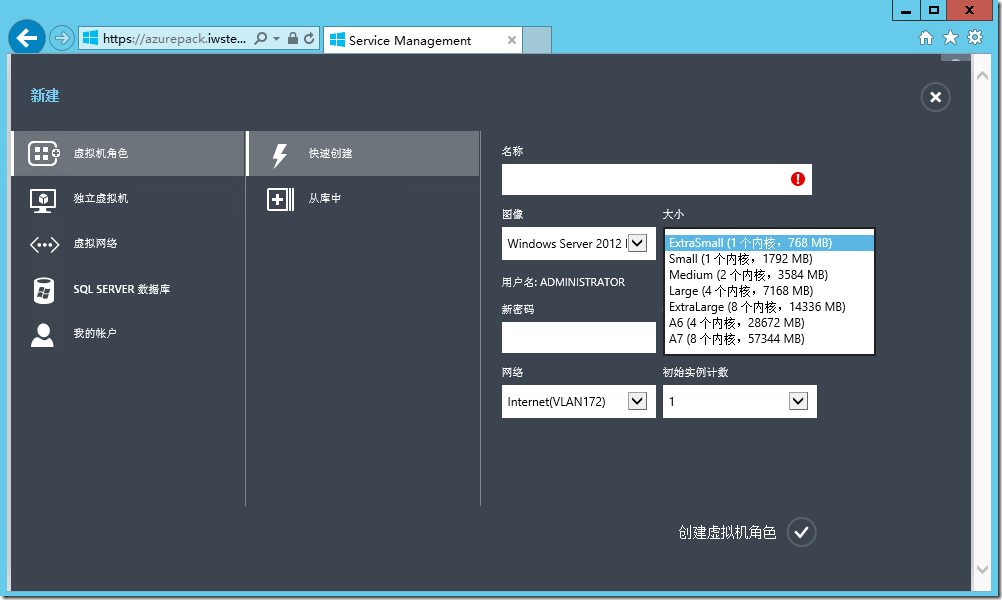Choose 我的帐户 menu label
Viewport: 1002px width, 600px height.
pos(95,333)
